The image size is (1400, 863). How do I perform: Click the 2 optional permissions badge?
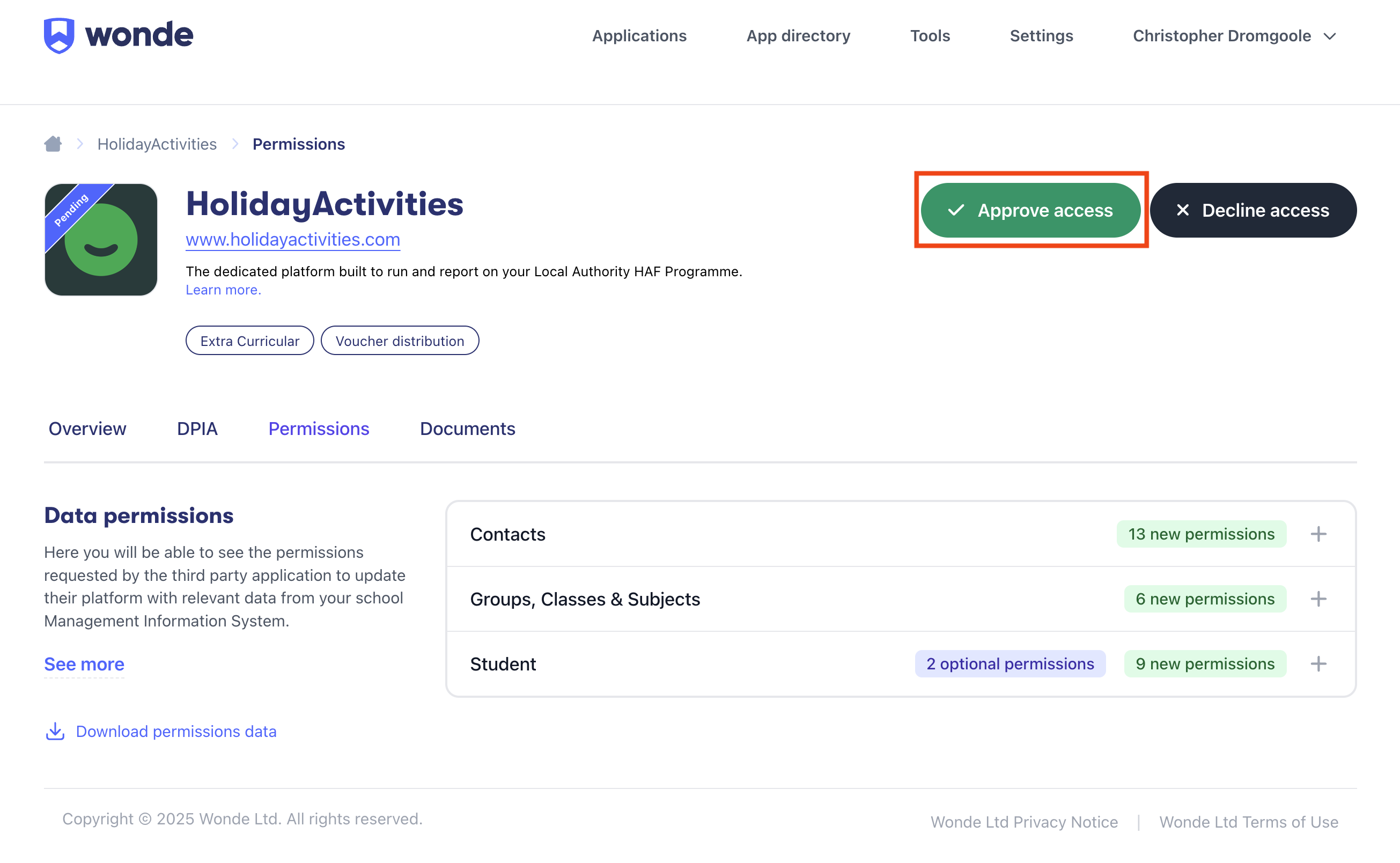[x=1010, y=664]
